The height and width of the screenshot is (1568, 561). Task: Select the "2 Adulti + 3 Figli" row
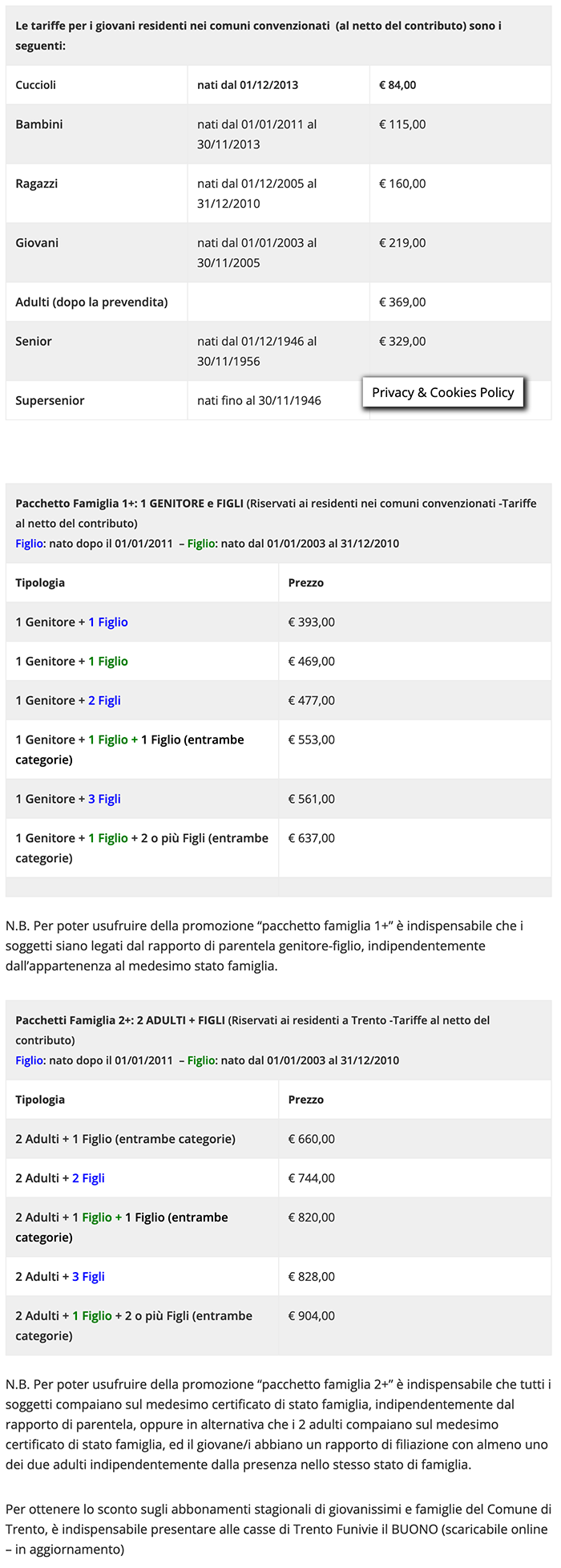pos(60,1278)
